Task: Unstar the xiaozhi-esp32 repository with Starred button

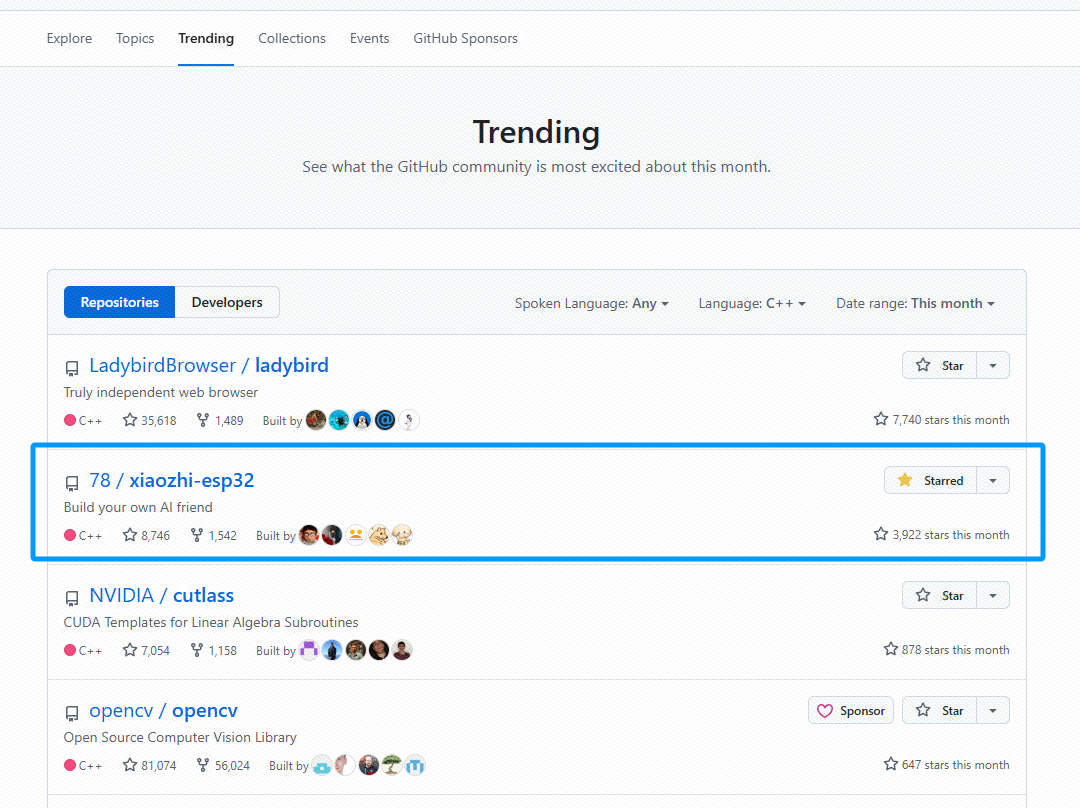Action: tap(931, 480)
